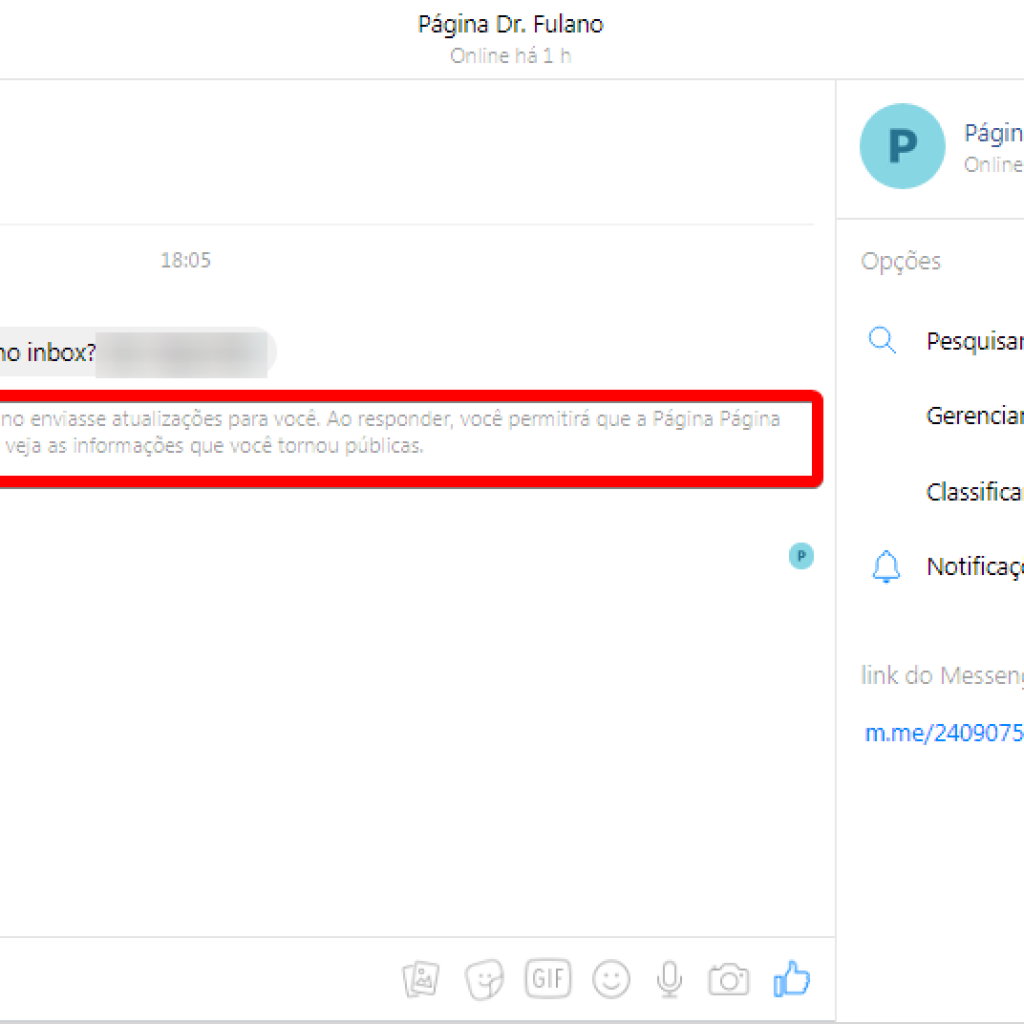Click the Opções section heading
The height and width of the screenshot is (1024, 1024).
click(901, 261)
